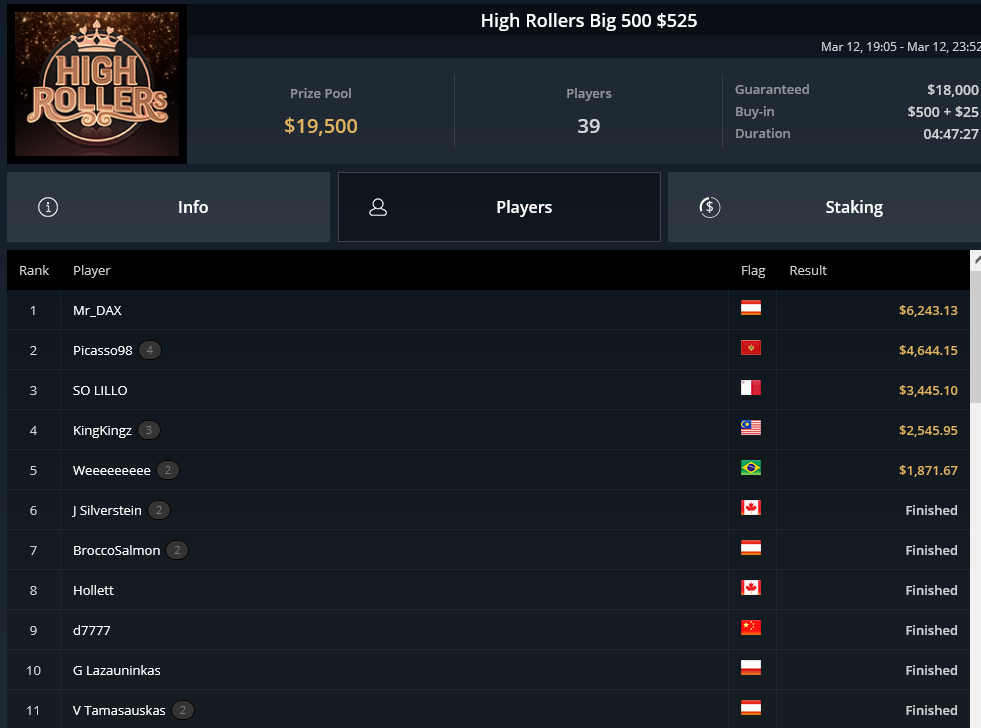
Task: Select the Players tab
Action: tap(499, 207)
